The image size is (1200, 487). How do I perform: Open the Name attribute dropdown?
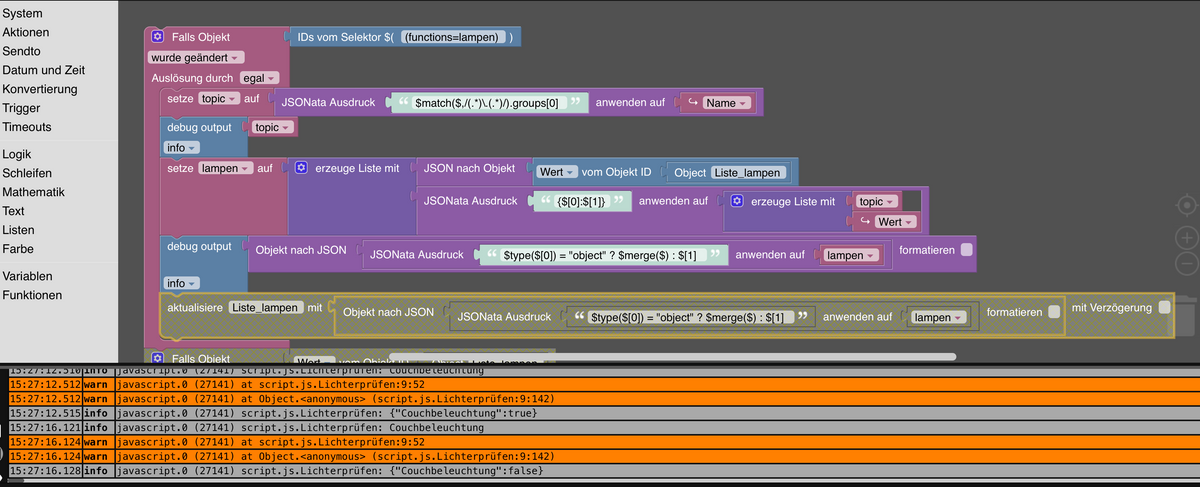(x=727, y=102)
